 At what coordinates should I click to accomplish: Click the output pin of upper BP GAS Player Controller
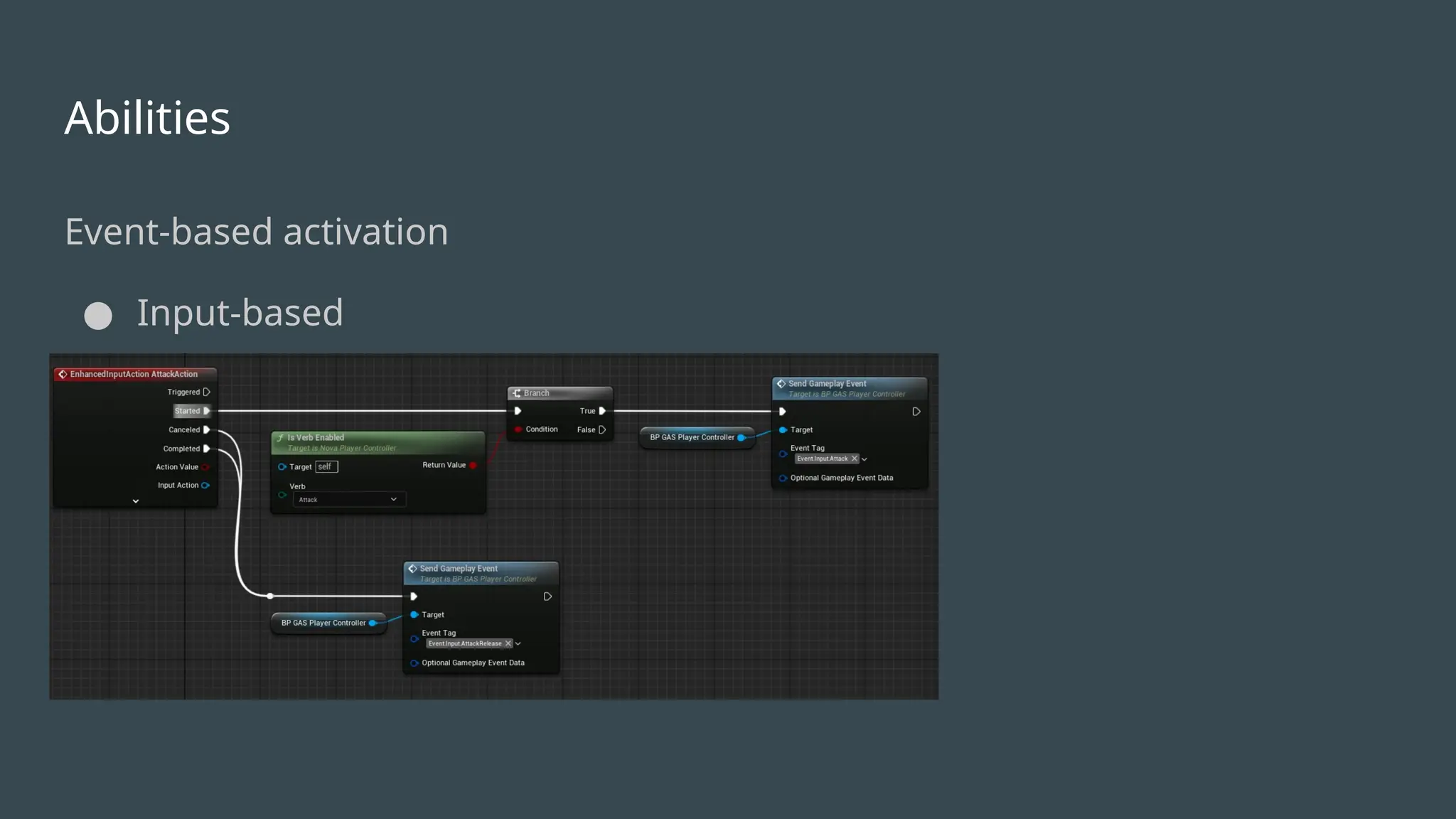(742, 438)
